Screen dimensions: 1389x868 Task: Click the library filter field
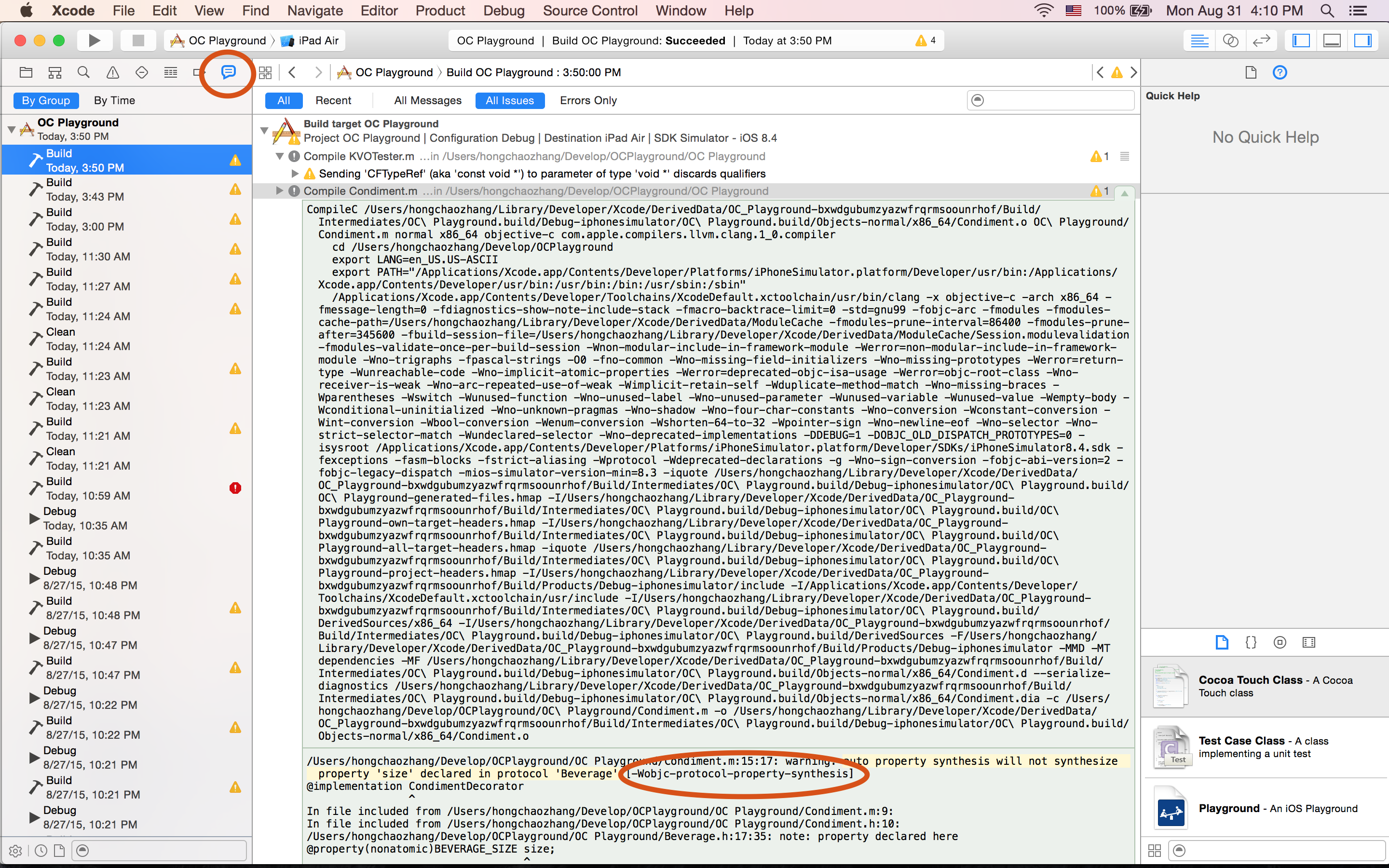click(1277, 850)
